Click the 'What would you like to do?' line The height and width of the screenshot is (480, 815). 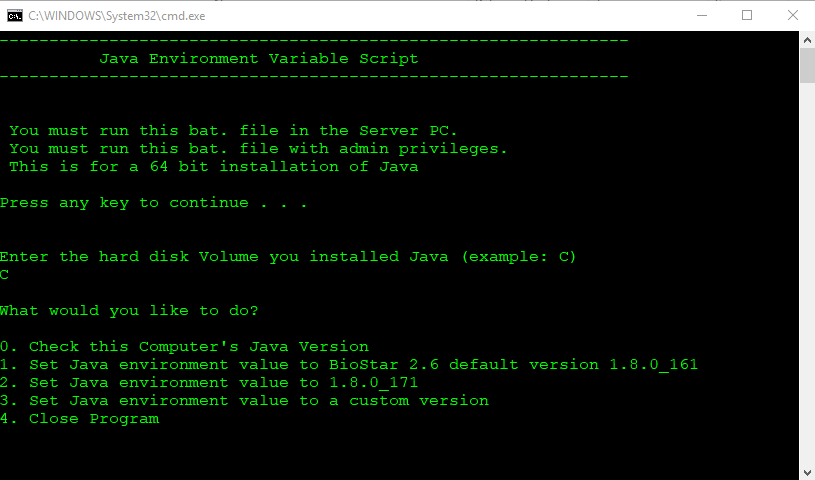pos(129,311)
